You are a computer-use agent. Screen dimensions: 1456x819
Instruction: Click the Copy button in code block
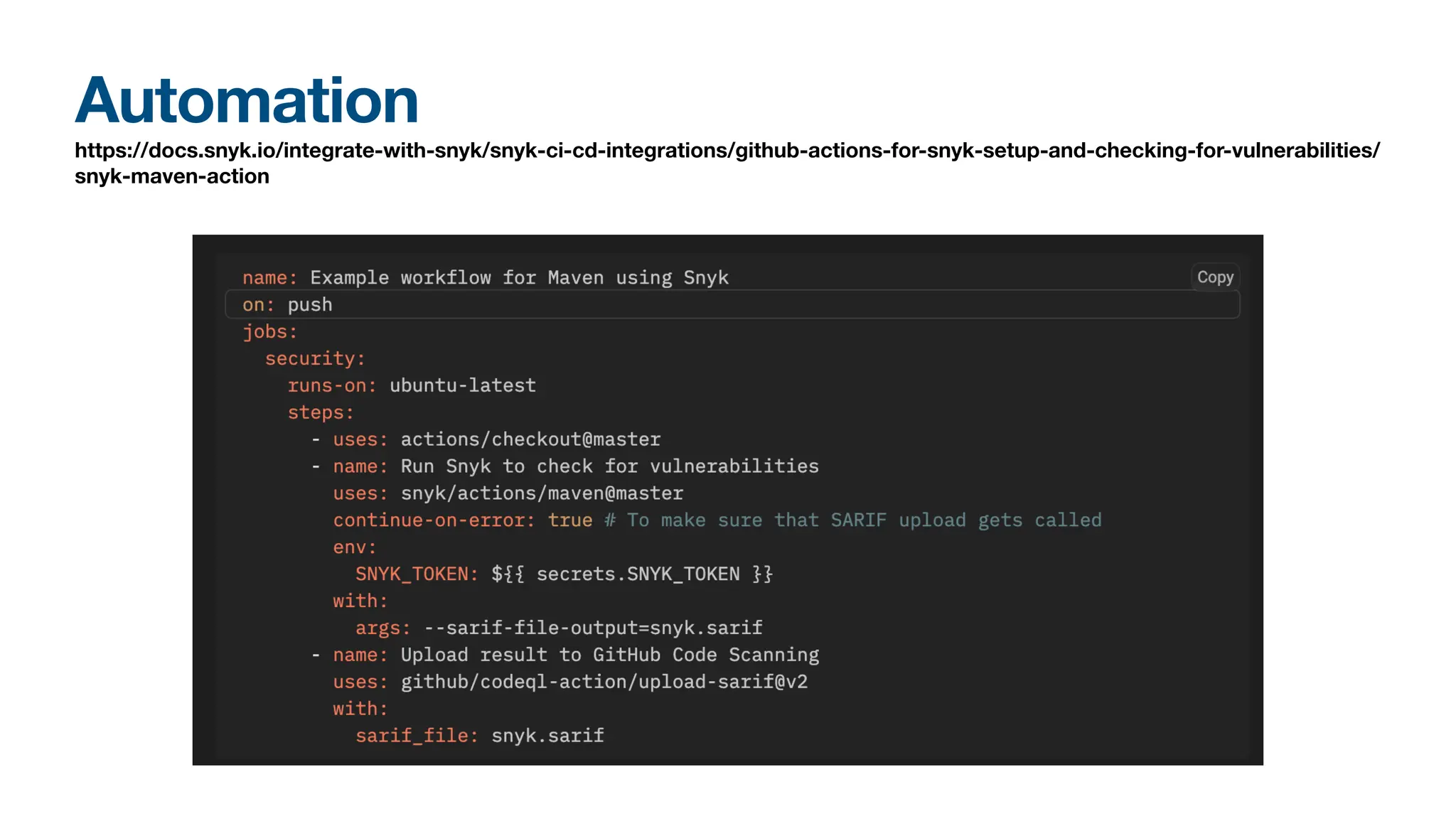(x=1214, y=277)
